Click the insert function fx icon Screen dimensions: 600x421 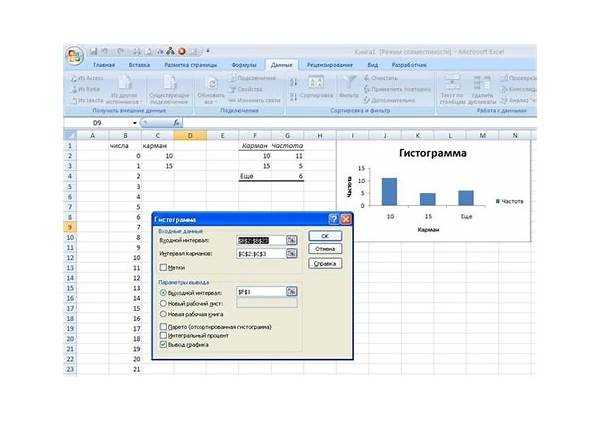click(x=176, y=123)
